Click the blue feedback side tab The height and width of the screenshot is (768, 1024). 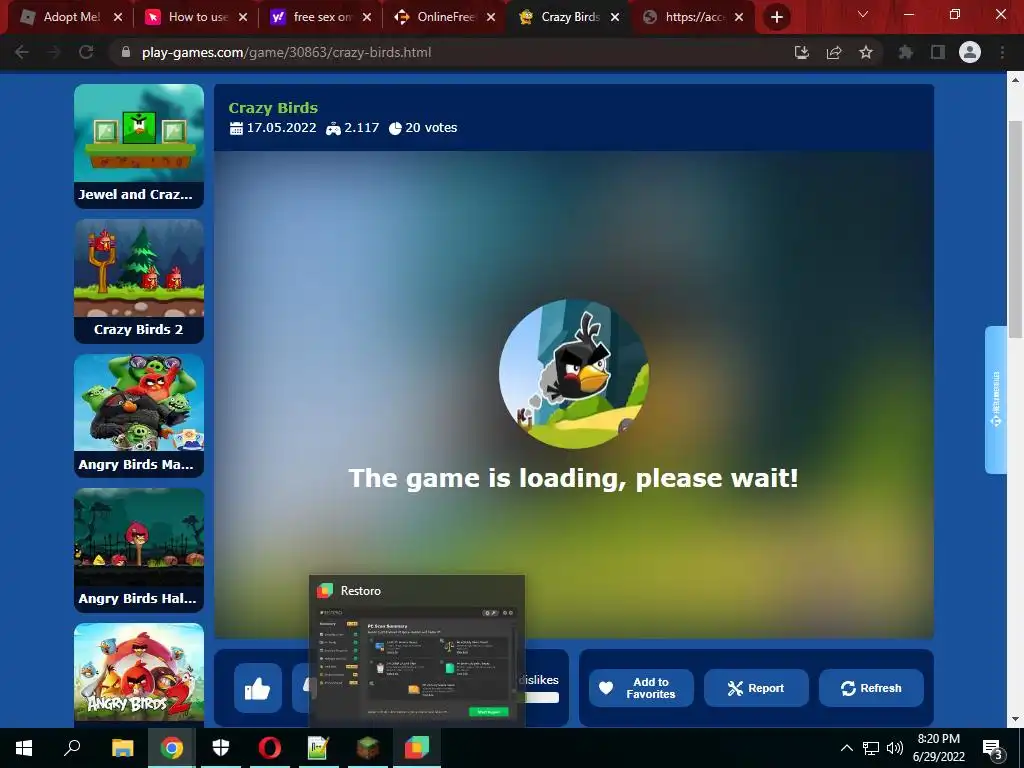point(995,400)
